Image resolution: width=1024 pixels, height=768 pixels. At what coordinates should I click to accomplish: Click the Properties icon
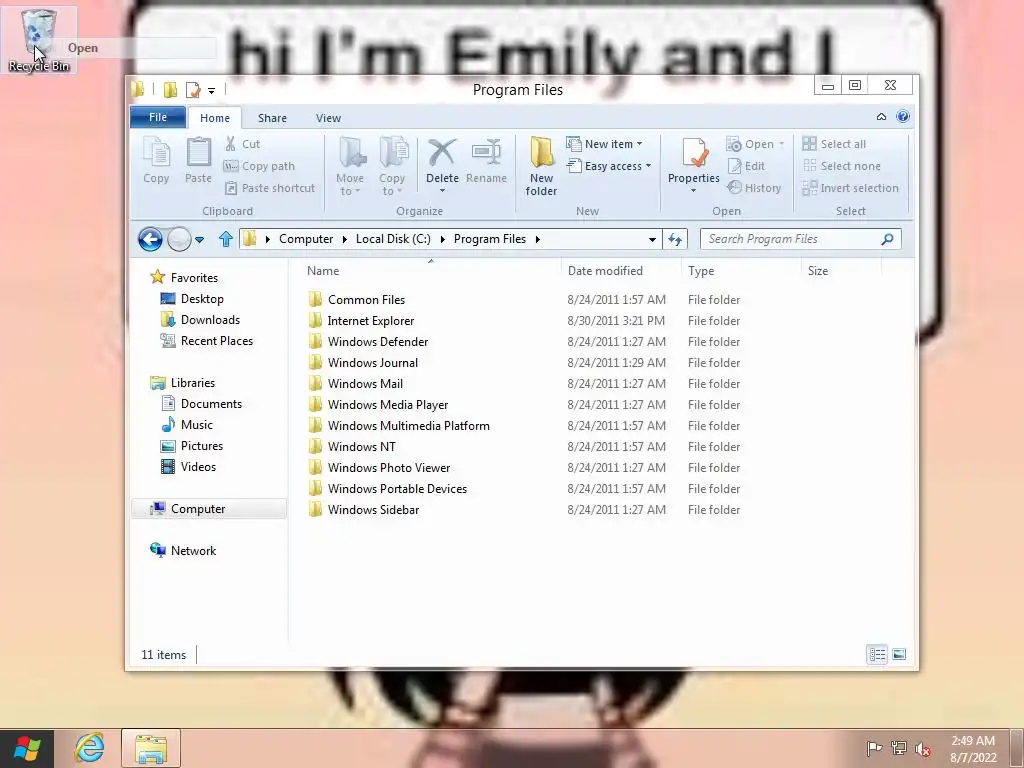[694, 153]
